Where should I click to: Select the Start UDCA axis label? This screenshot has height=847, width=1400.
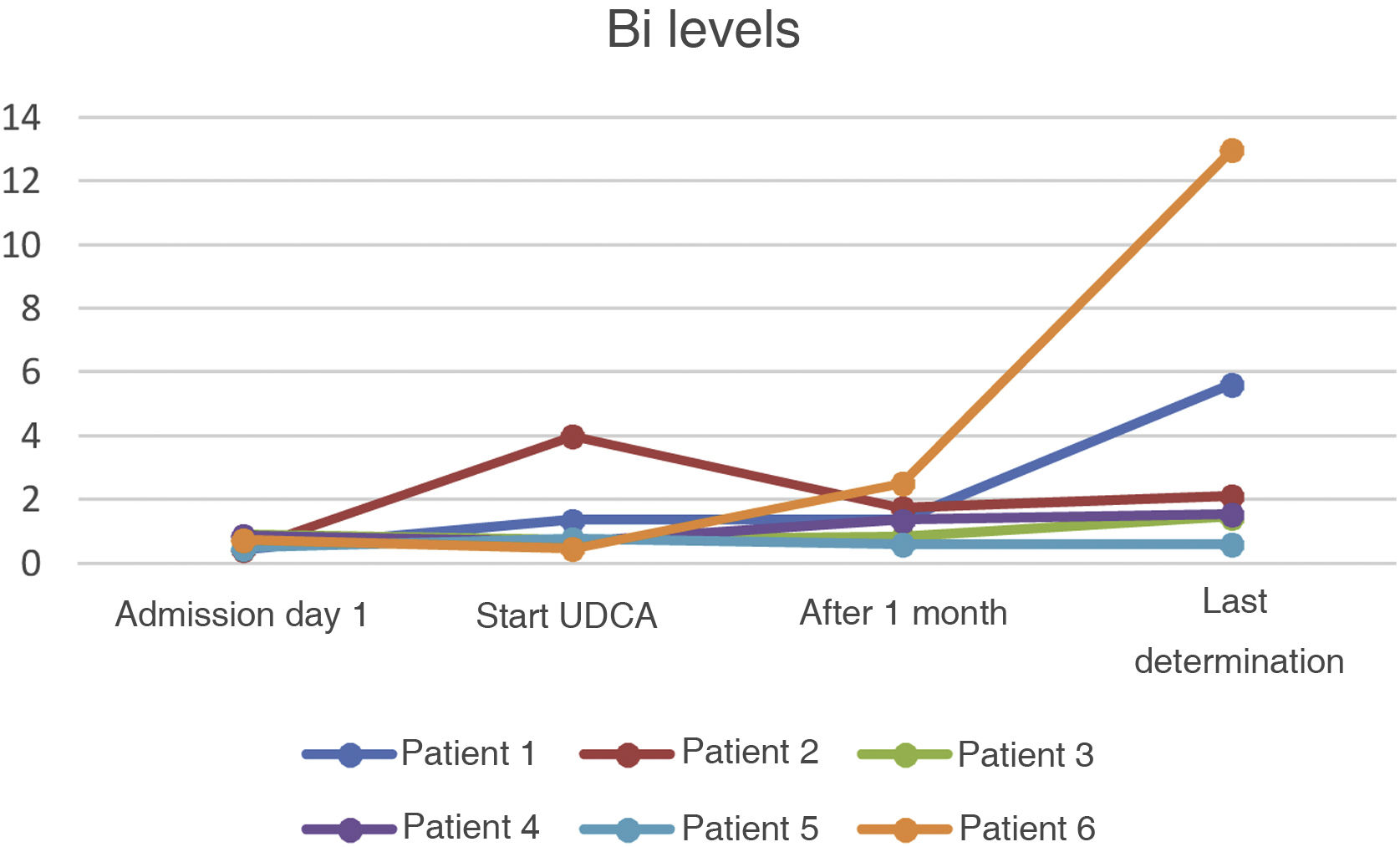566,616
